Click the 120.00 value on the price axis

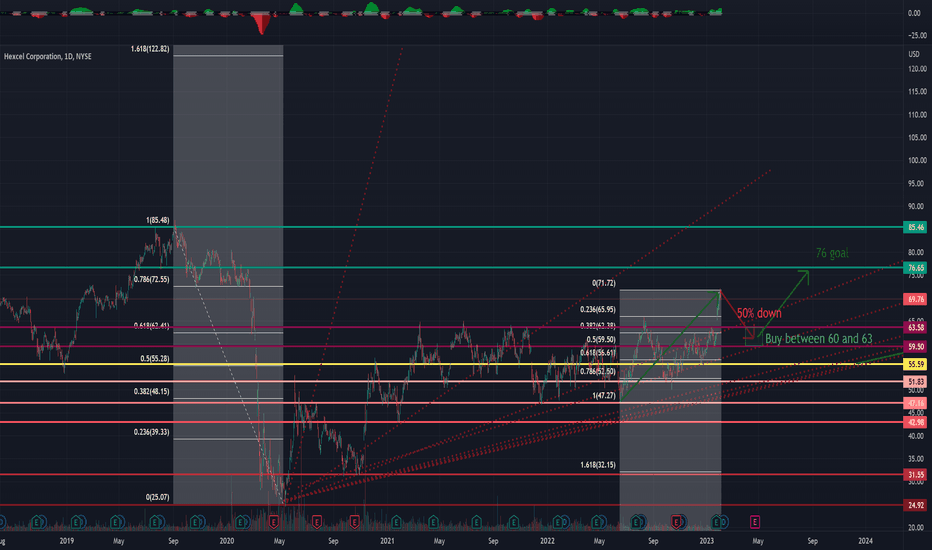(x=917, y=69)
